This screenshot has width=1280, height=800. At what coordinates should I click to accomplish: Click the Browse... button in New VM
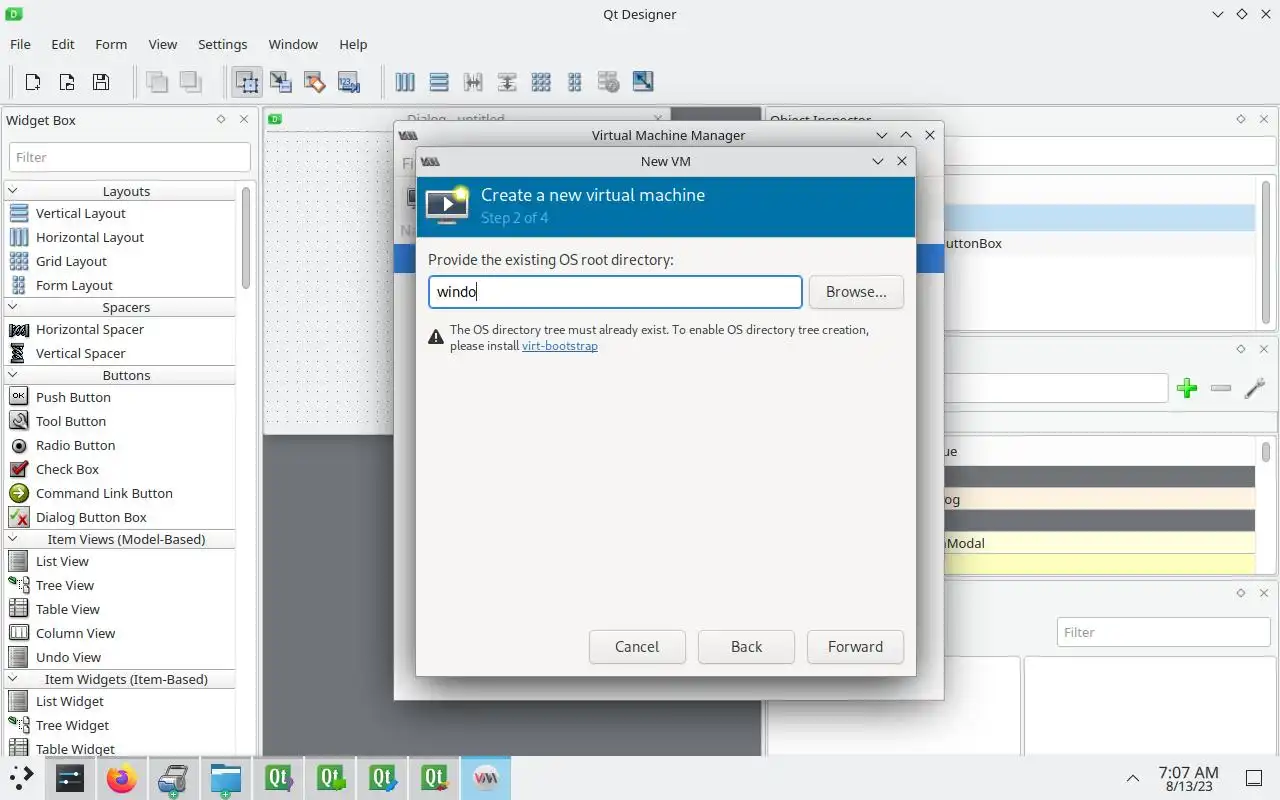coord(856,292)
